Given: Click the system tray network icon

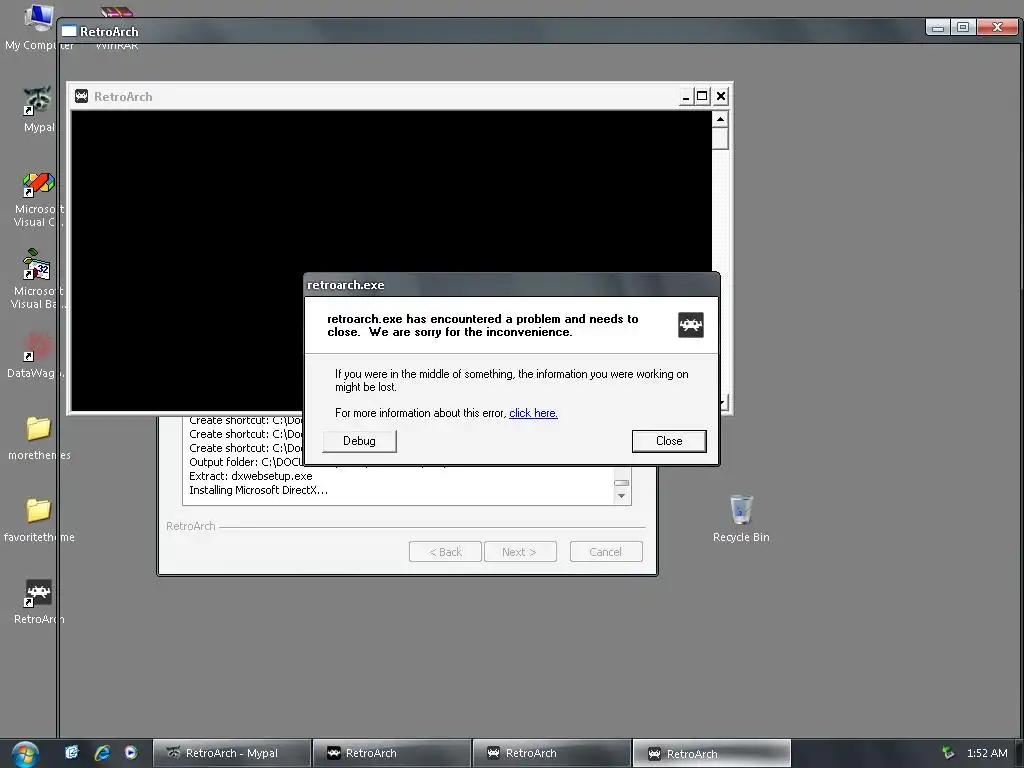Looking at the screenshot, I should click(948, 753).
